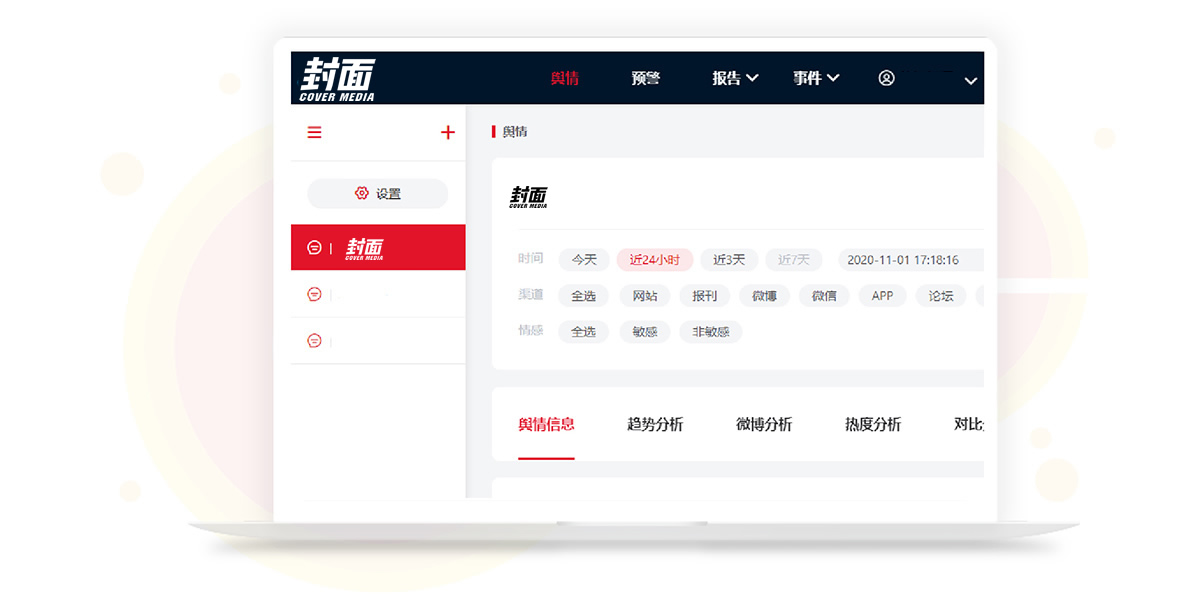
Task: Select the 近24小时 time filter
Action: click(654, 260)
